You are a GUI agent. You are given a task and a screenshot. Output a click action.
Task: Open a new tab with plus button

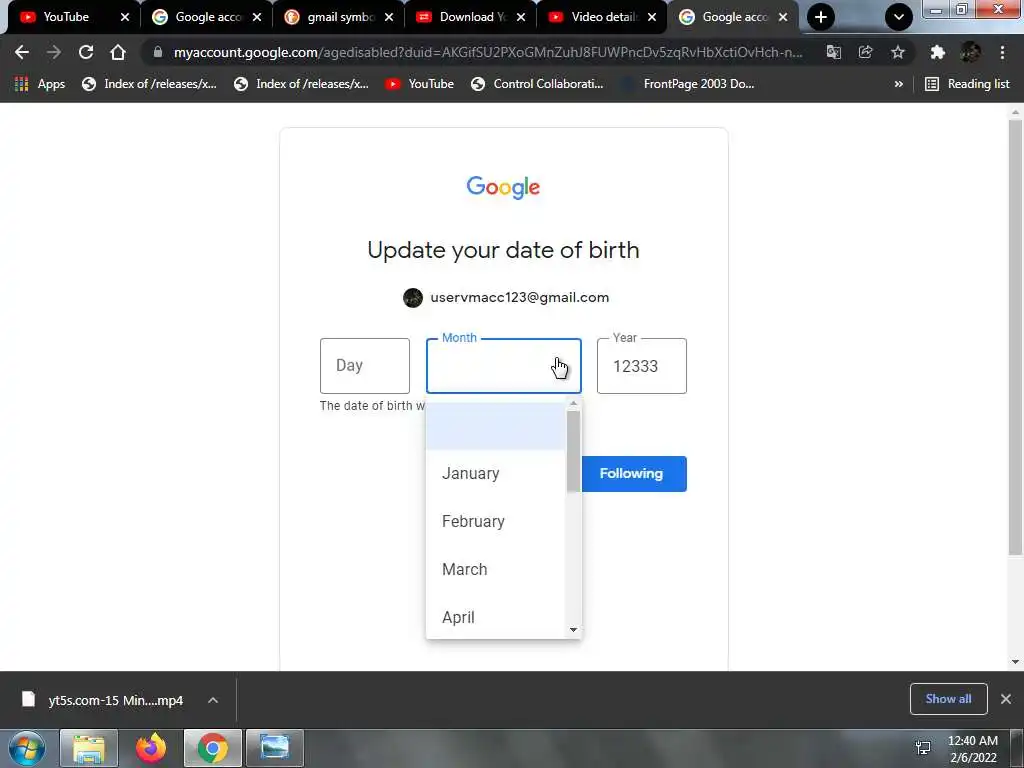[821, 17]
